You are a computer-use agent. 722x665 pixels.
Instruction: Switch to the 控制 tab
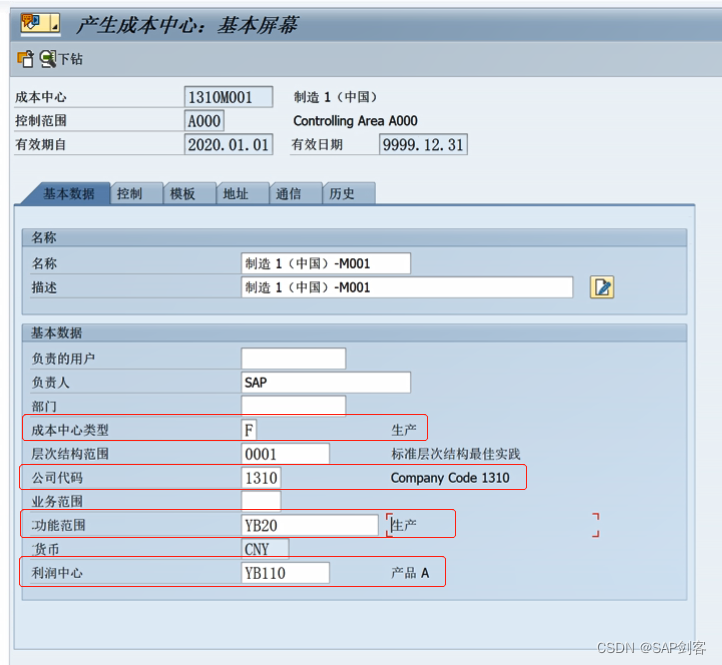(x=137, y=193)
